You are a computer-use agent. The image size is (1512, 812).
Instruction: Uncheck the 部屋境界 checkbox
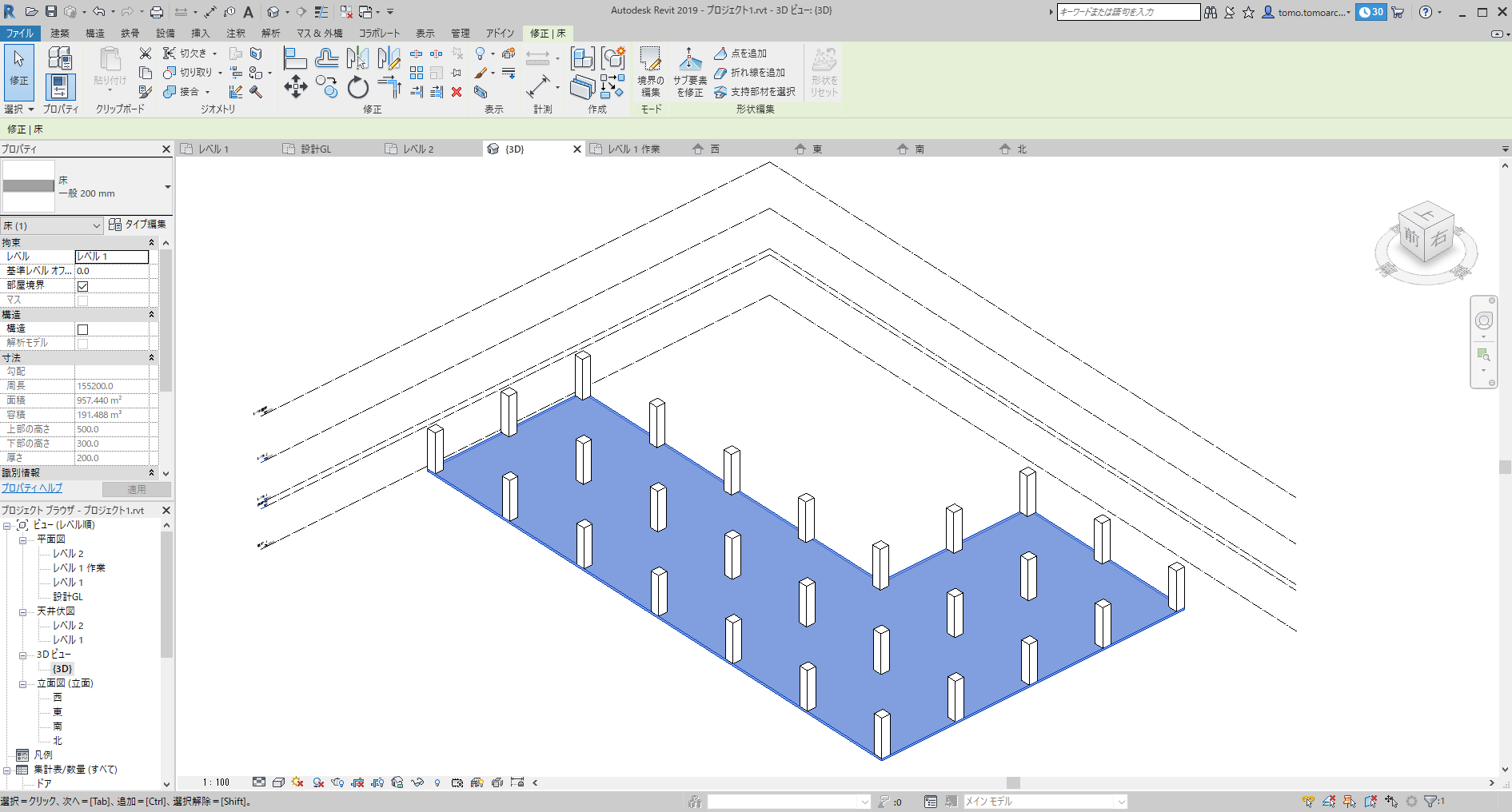click(82, 286)
